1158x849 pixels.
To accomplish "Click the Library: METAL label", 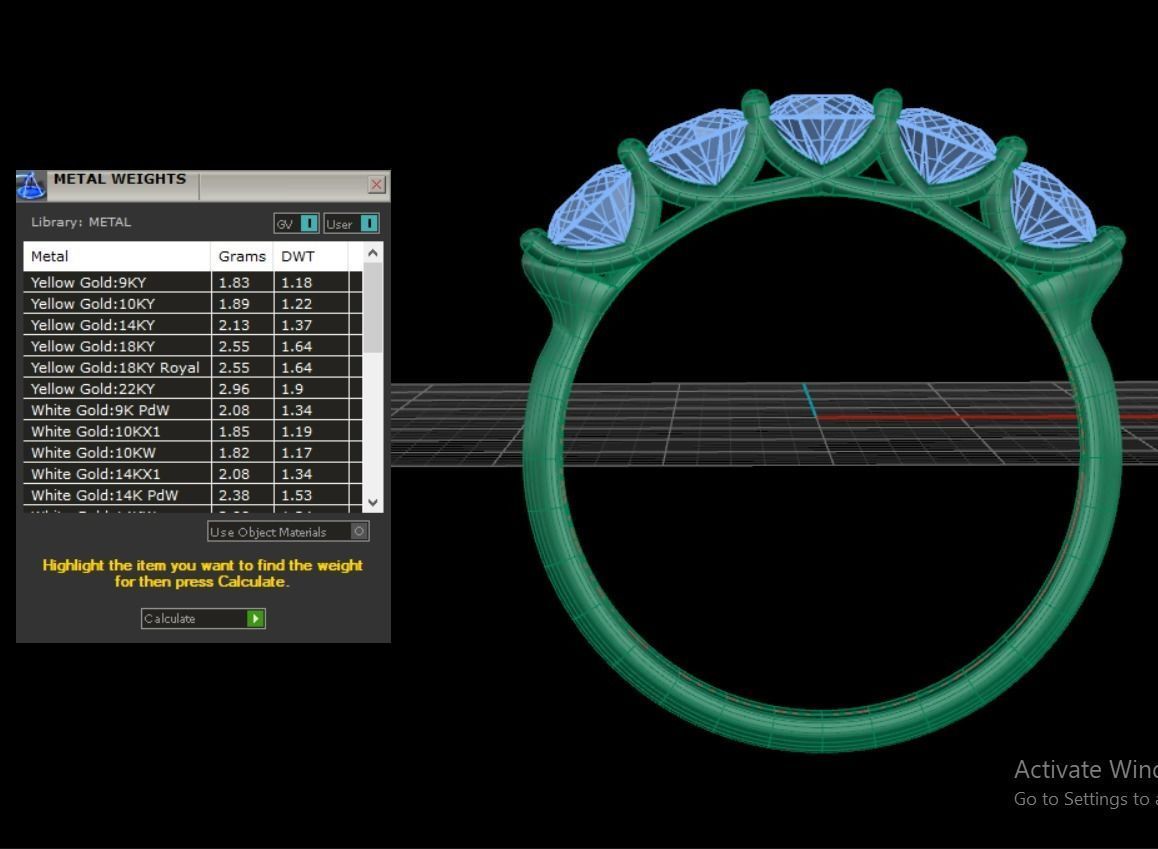I will click(81, 221).
